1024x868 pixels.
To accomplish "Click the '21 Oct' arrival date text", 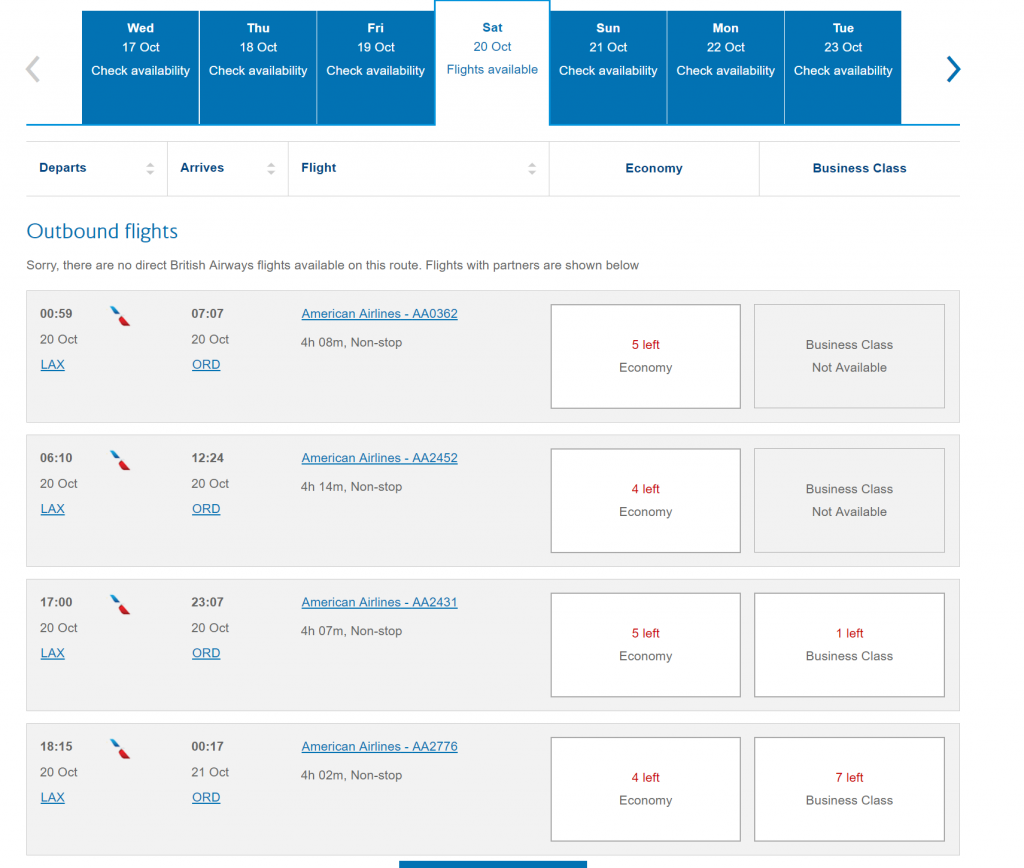I will [210, 772].
